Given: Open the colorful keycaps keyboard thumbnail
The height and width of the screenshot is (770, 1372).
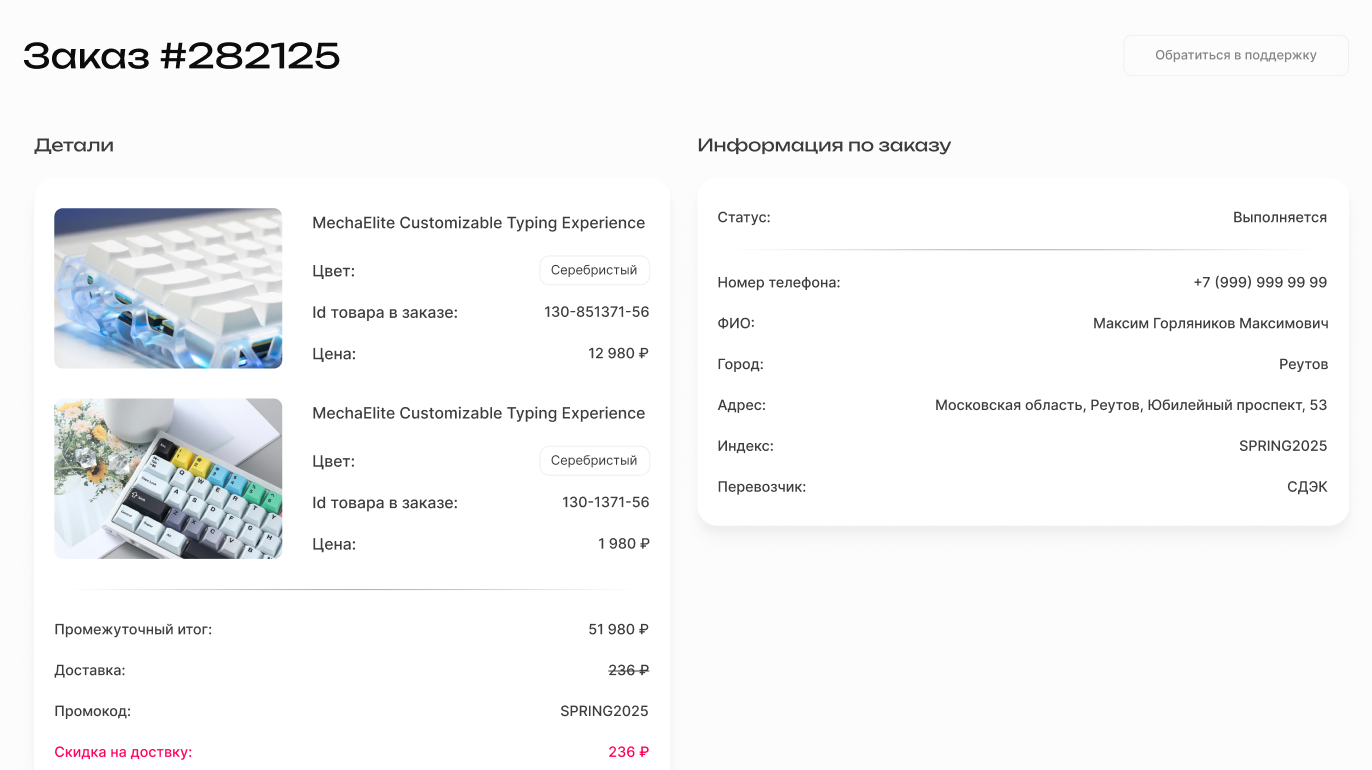Looking at the screenshot, I should (168, 479).
